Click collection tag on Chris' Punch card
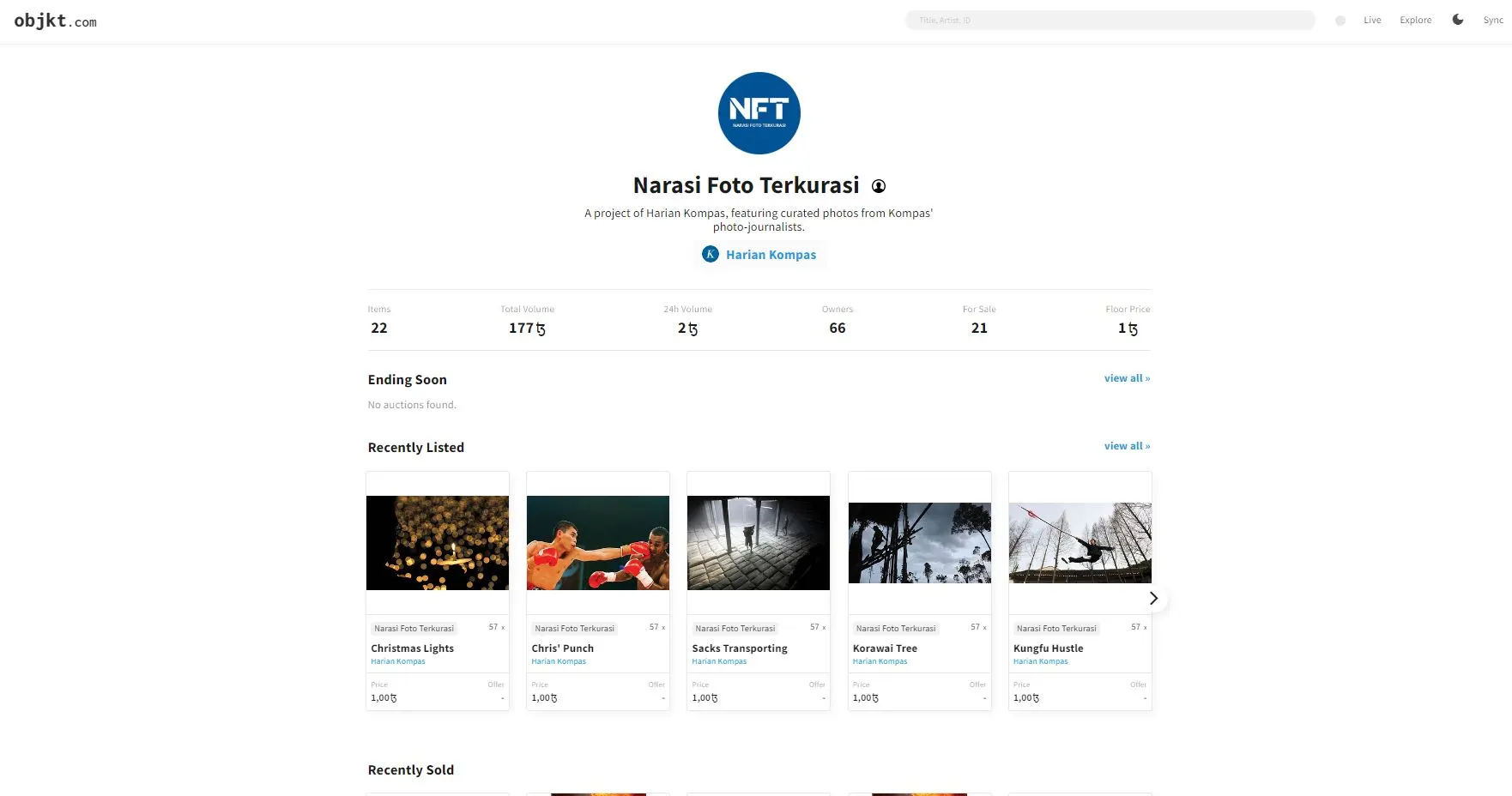 click(574, 629)
